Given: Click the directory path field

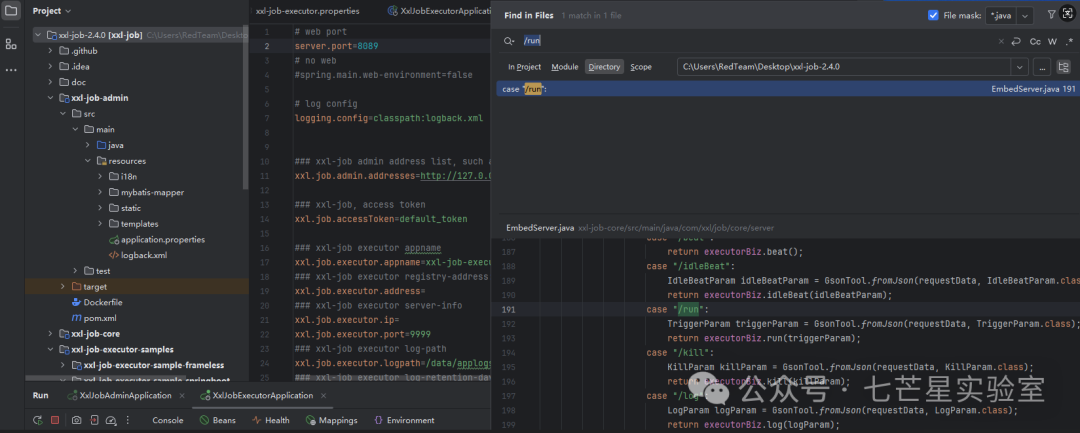Looking at the screenshot, I should tap(844, 67).
